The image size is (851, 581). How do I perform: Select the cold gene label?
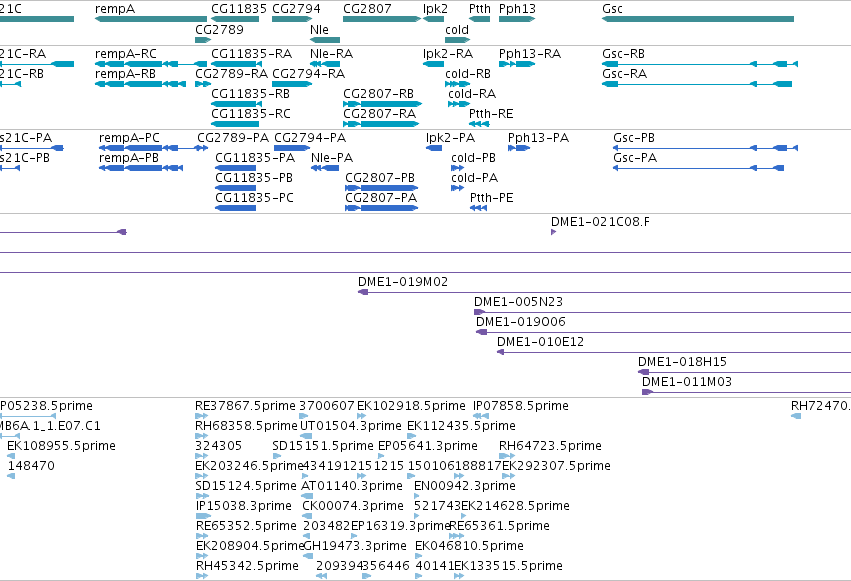click(457, 29)
